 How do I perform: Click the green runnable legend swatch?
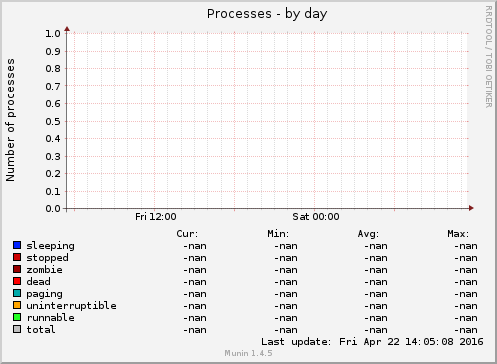point(17,317)
